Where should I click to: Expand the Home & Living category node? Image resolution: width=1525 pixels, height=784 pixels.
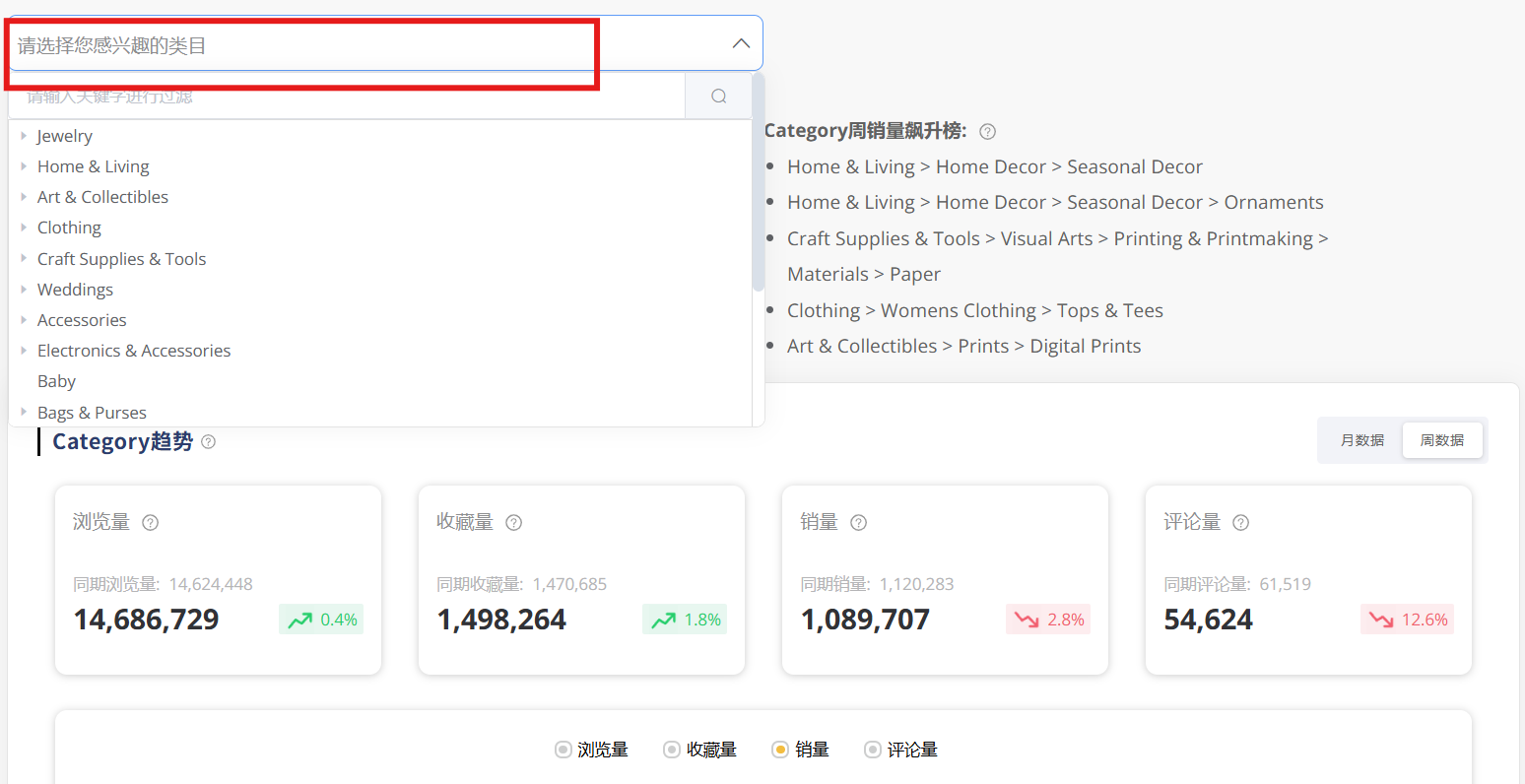tap(24, 166)
